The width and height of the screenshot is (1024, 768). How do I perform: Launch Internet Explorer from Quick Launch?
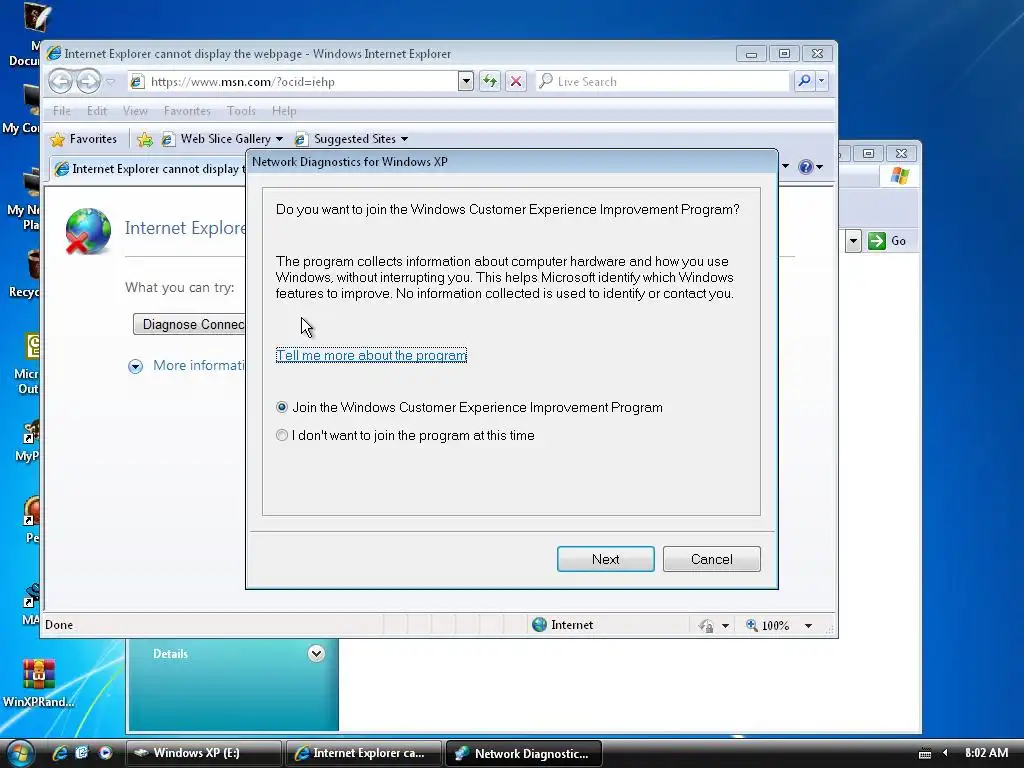click(x=59, y=753)
